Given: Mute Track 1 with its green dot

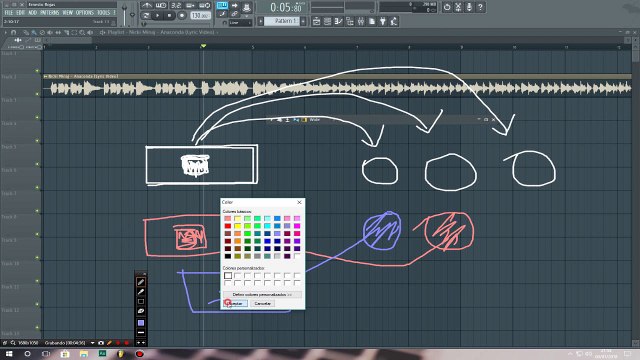Looking at the screenshot, I should pyautogui.click(x=37, y=71).
